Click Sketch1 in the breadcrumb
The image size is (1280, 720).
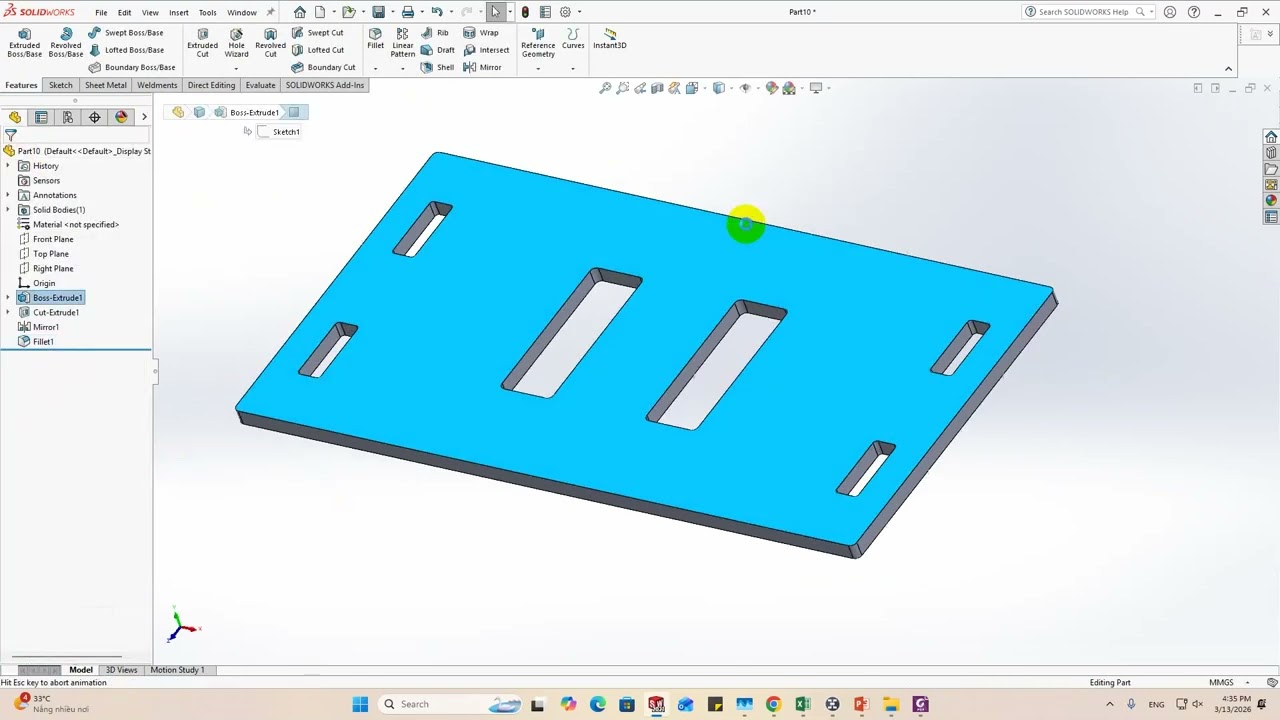(x=279, y=132)
